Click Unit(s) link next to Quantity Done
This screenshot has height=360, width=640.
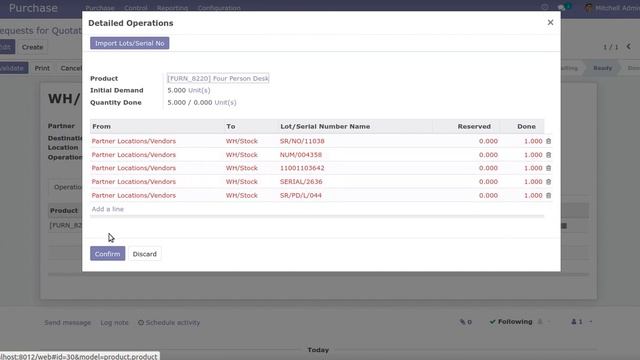click(225, 102)
